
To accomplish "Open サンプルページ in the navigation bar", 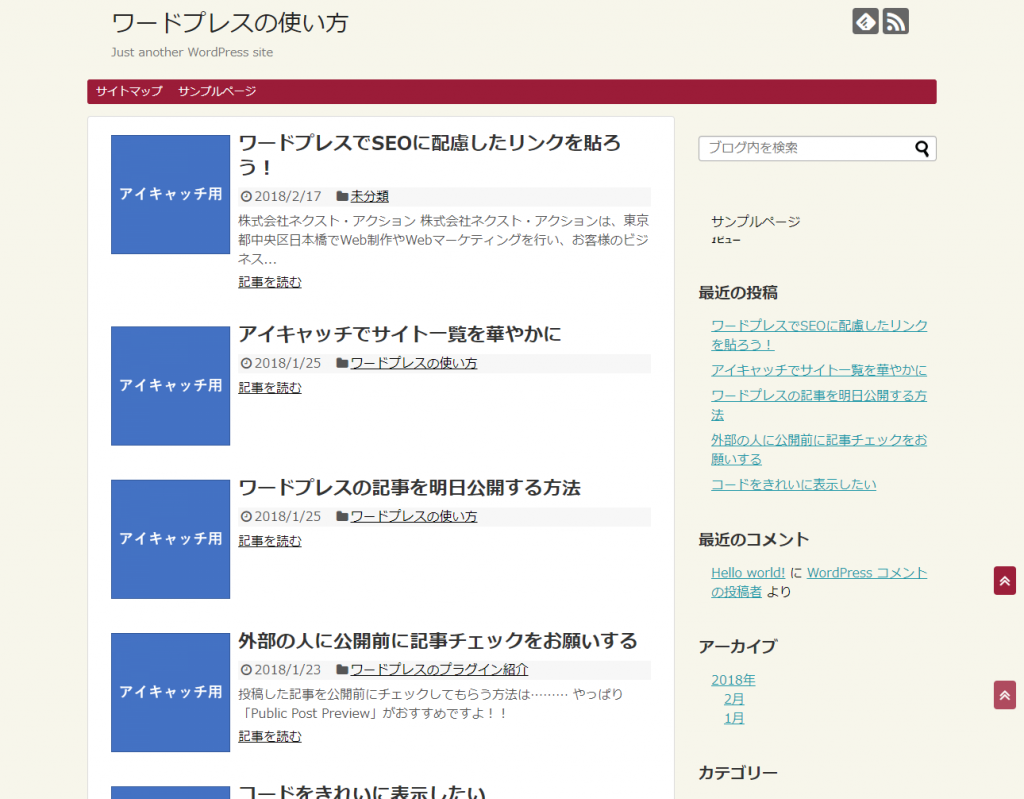I will (x=217, y=91).
